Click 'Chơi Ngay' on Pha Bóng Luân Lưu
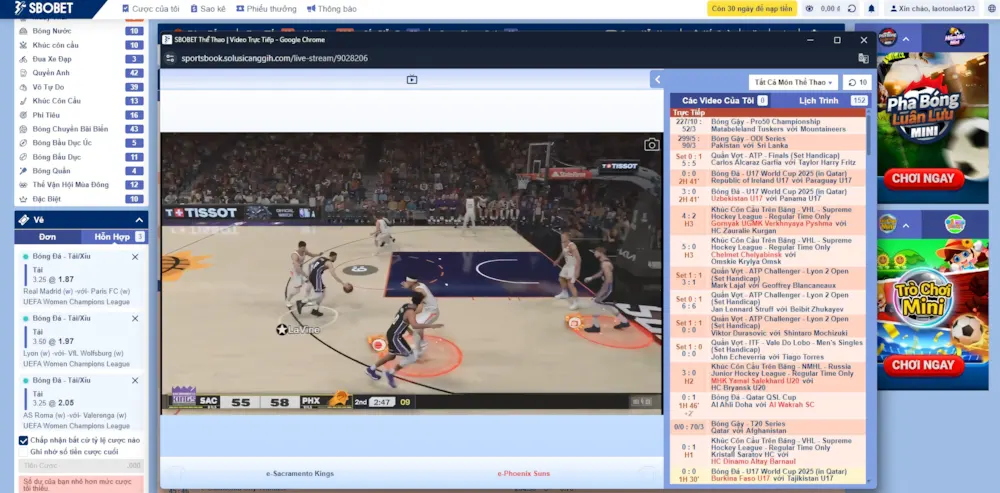 click(923, 178)
